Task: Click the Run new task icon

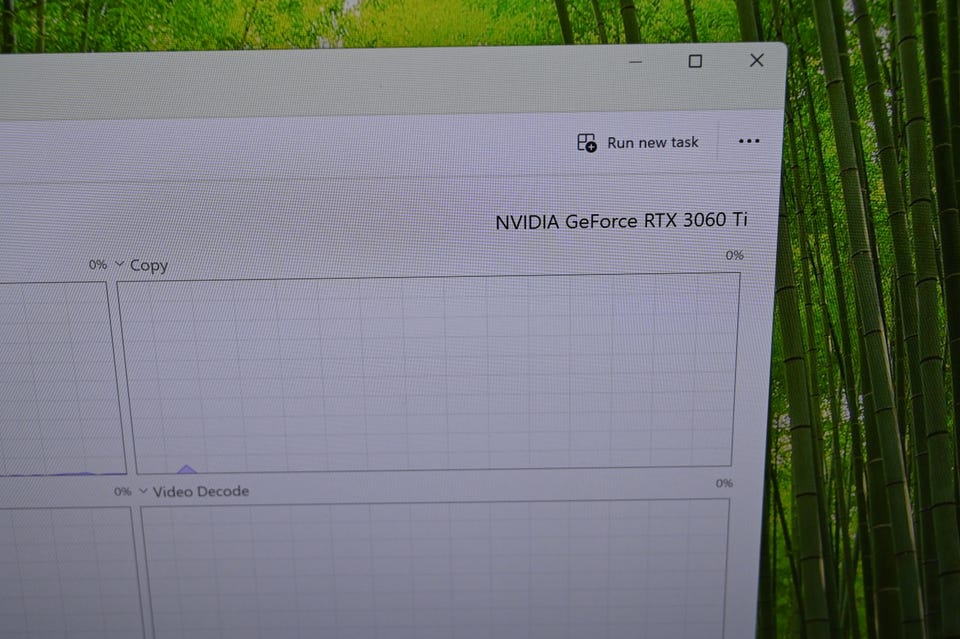Action: (587, 143)
